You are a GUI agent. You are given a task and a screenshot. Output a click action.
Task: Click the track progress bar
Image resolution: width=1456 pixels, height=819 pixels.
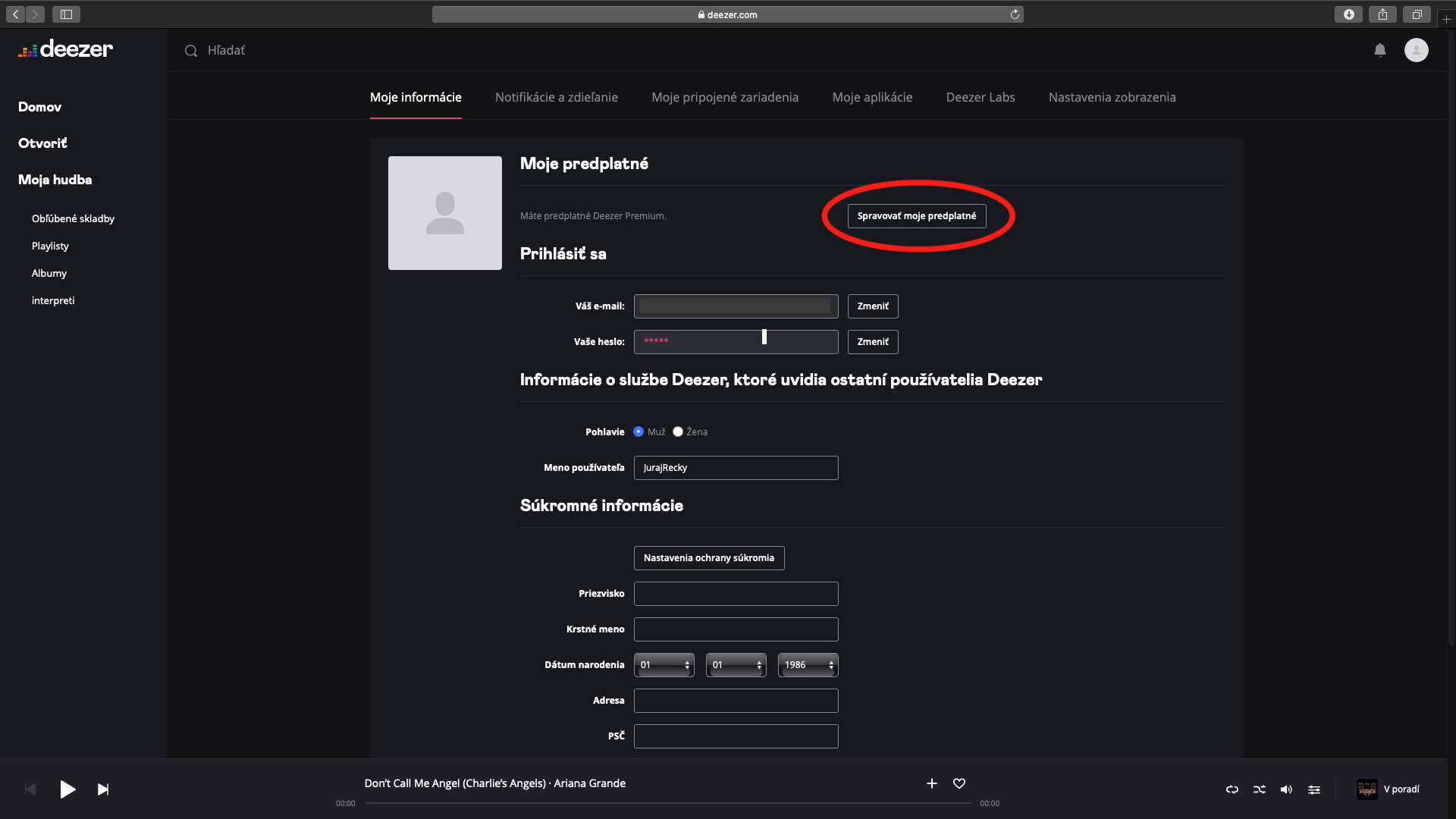coord(667,803)
